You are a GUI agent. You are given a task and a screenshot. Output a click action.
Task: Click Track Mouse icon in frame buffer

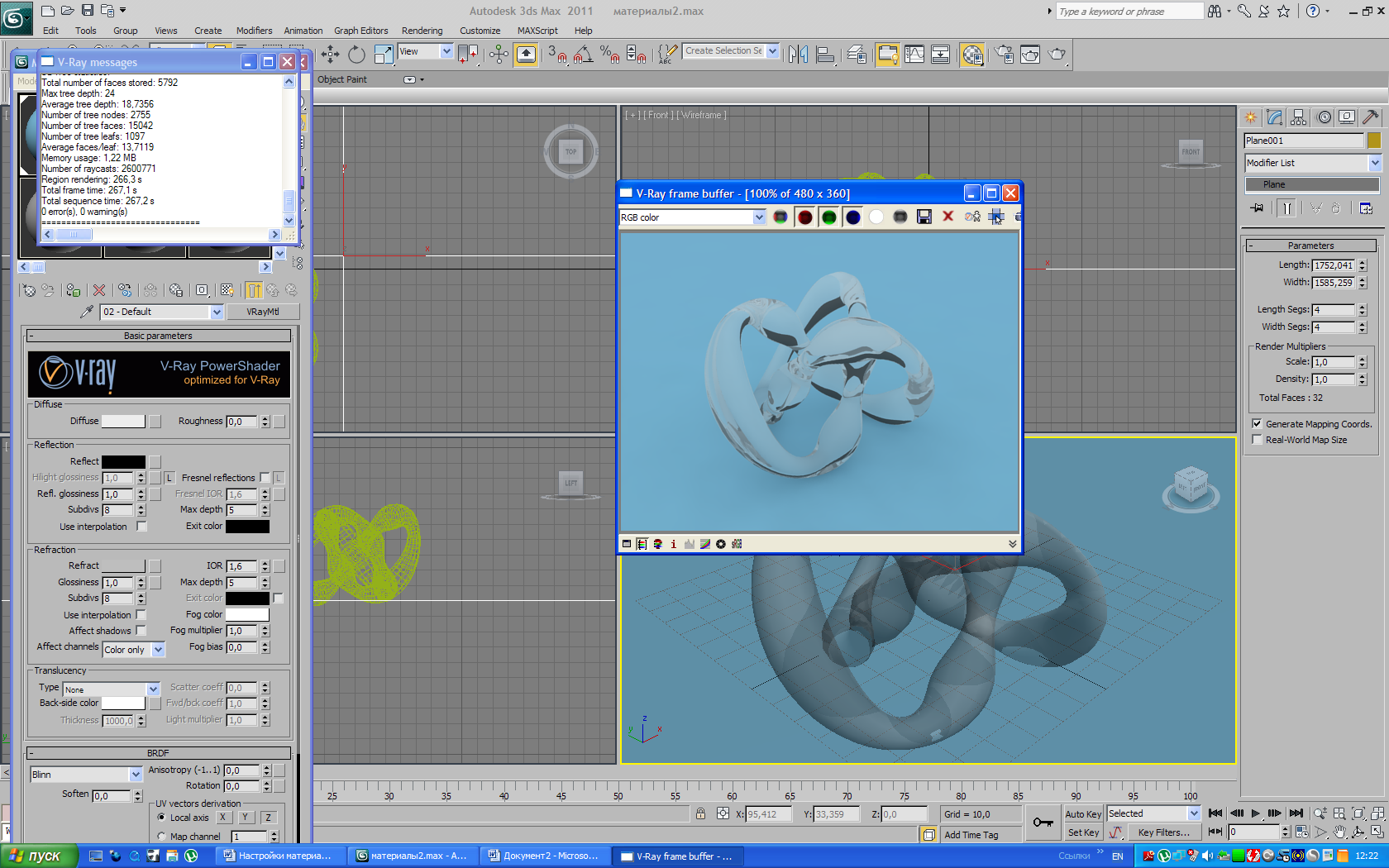[x=996, y=217]
